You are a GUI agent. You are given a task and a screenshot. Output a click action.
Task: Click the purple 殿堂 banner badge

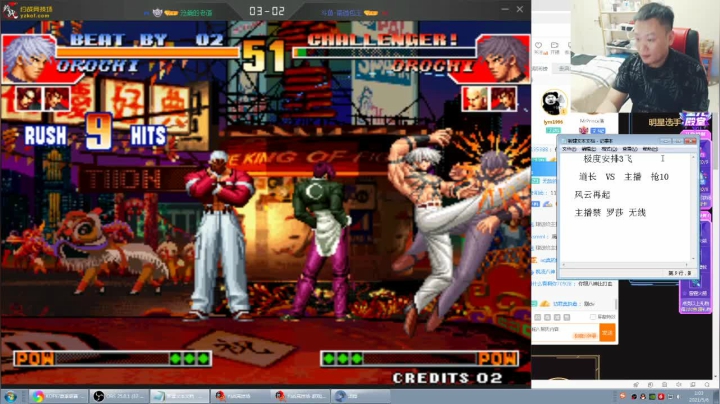[x=697, y=121]
